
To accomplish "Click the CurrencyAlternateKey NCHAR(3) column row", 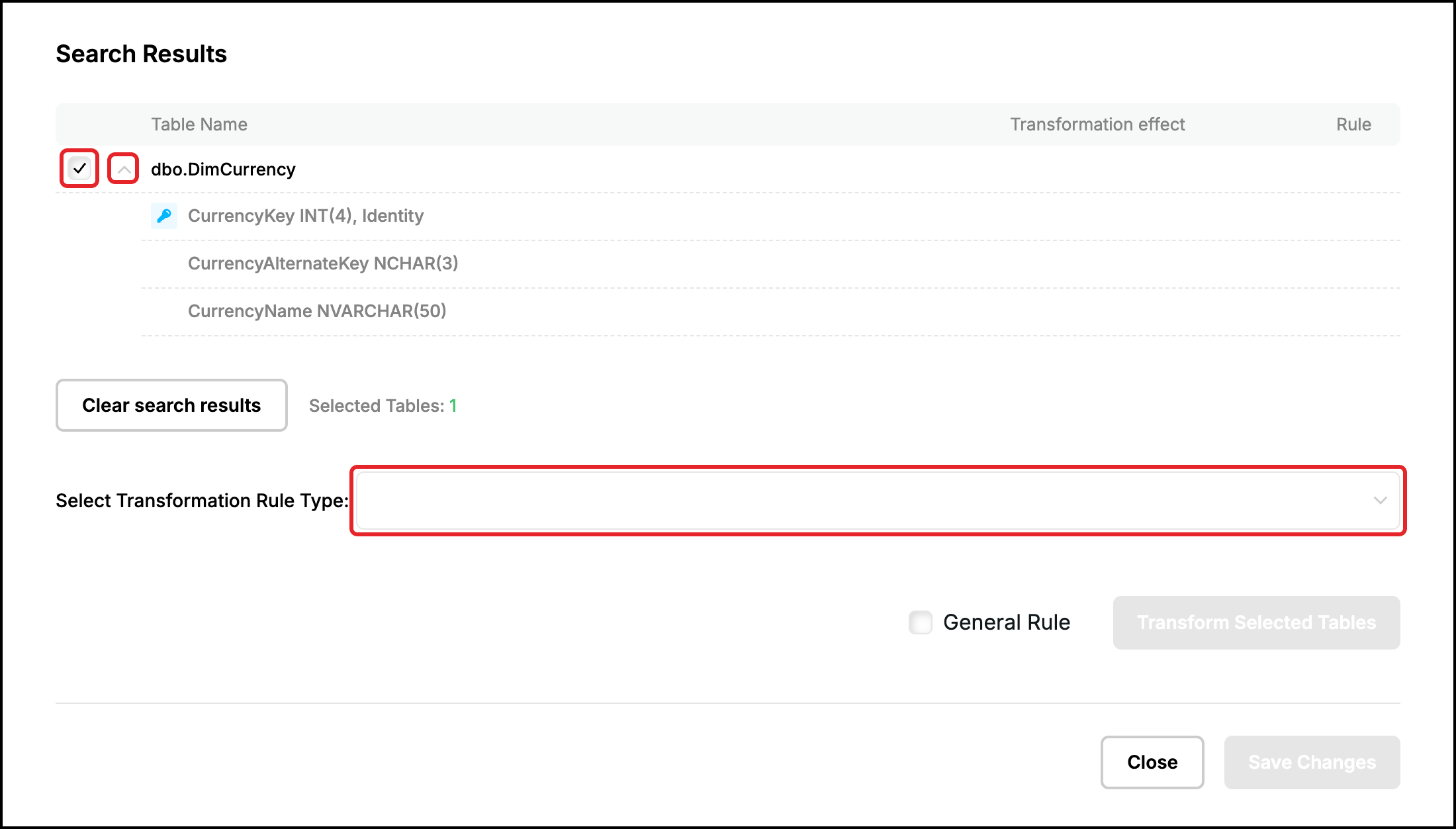I will coord(770,263).
